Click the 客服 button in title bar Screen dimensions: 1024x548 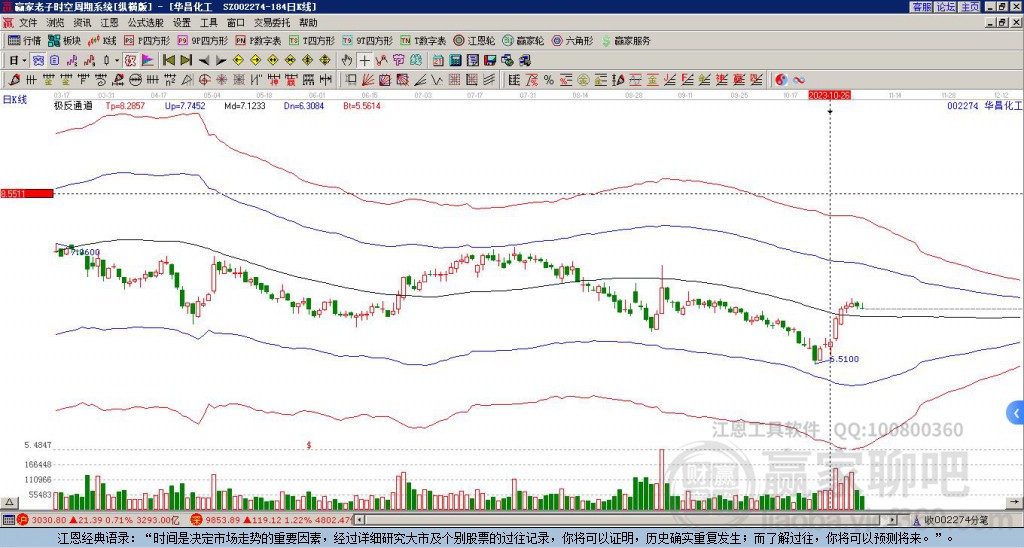[x=921, y=7]
